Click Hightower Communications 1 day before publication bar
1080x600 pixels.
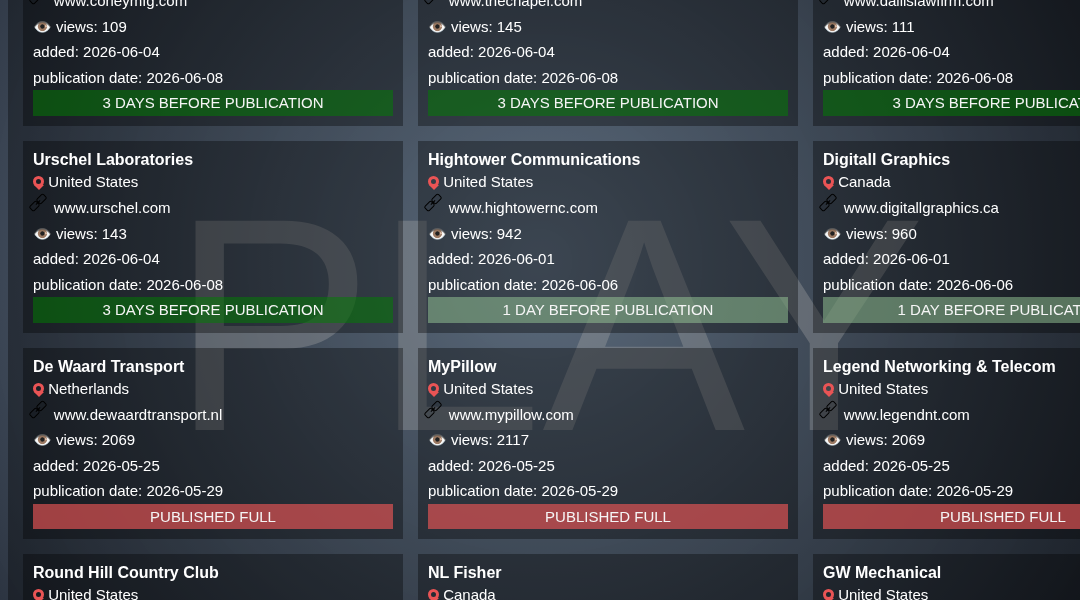coord(608,310)
